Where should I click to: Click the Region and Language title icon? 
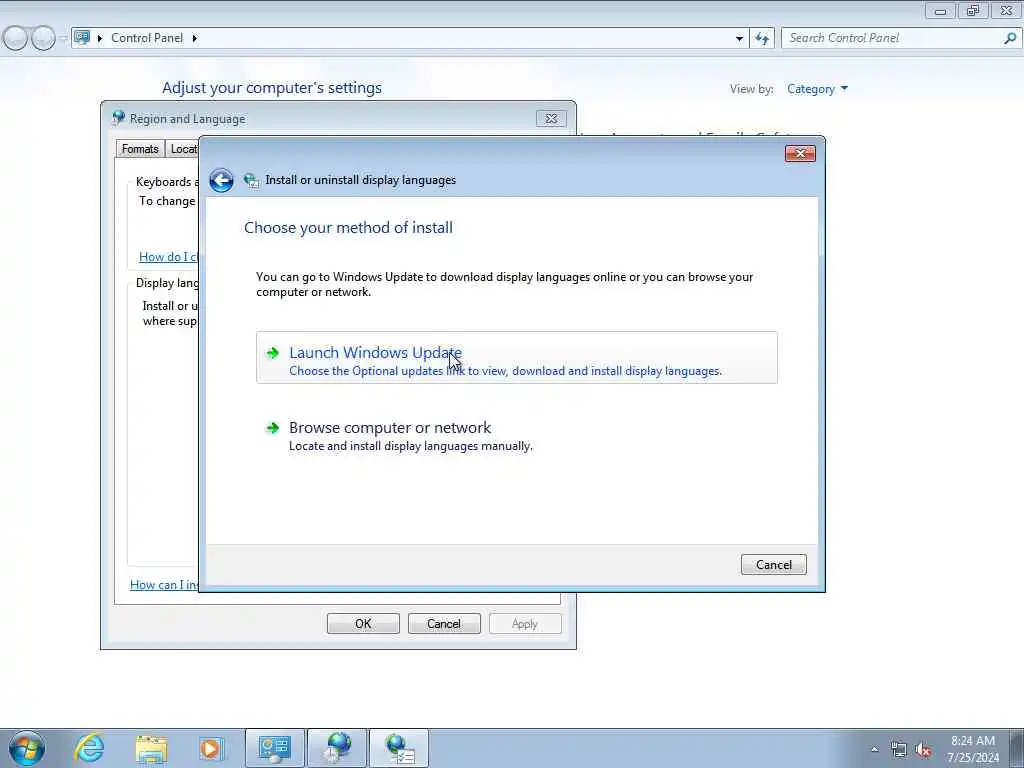pyautogui.click(x=118, y=118)
